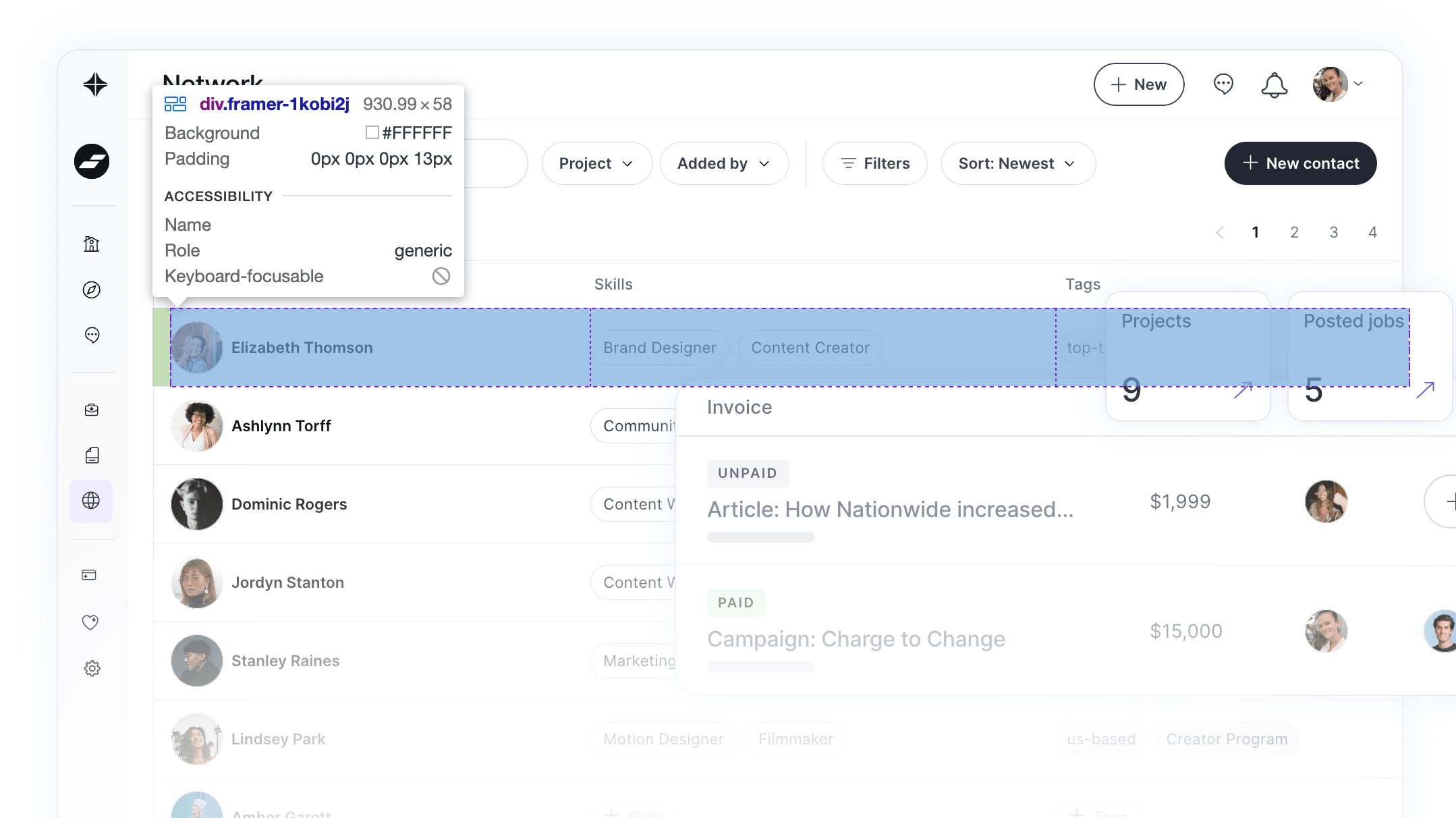Click the arrow icon on Projects card
This screenshot has width=1456, height=818.
1243,390
